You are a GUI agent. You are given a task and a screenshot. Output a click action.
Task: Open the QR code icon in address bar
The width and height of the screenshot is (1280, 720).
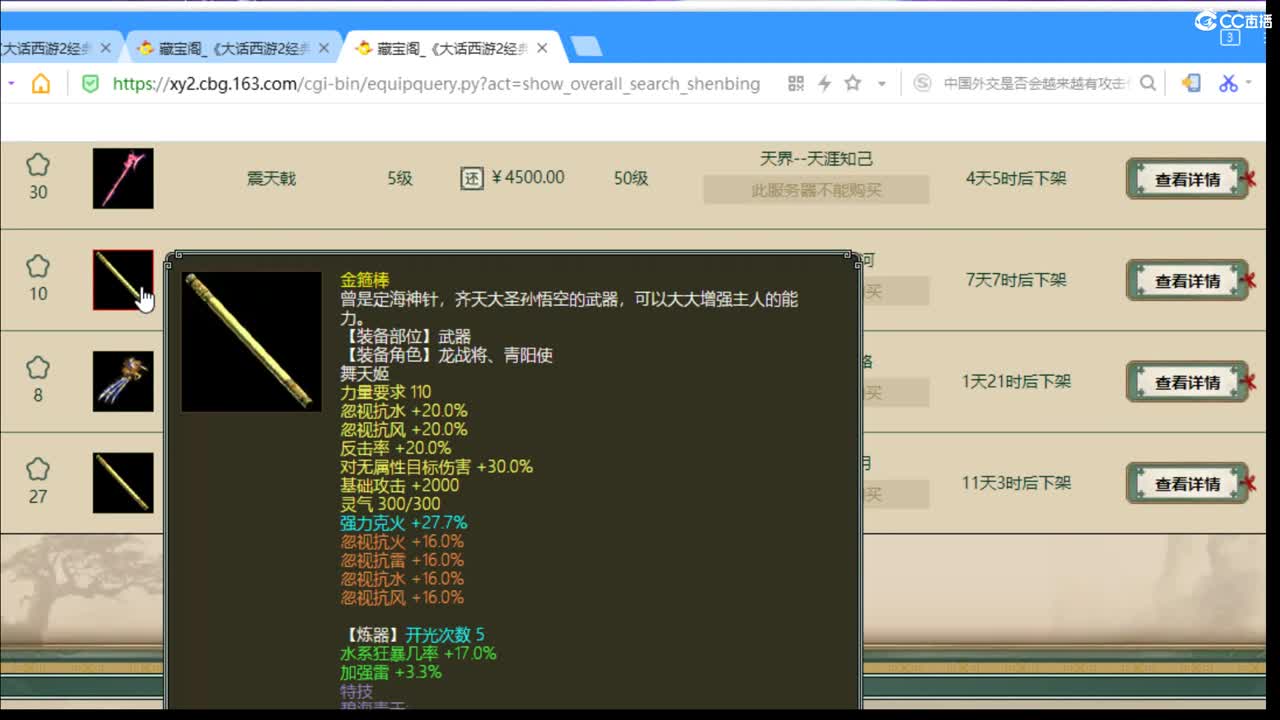pos(796,84)
